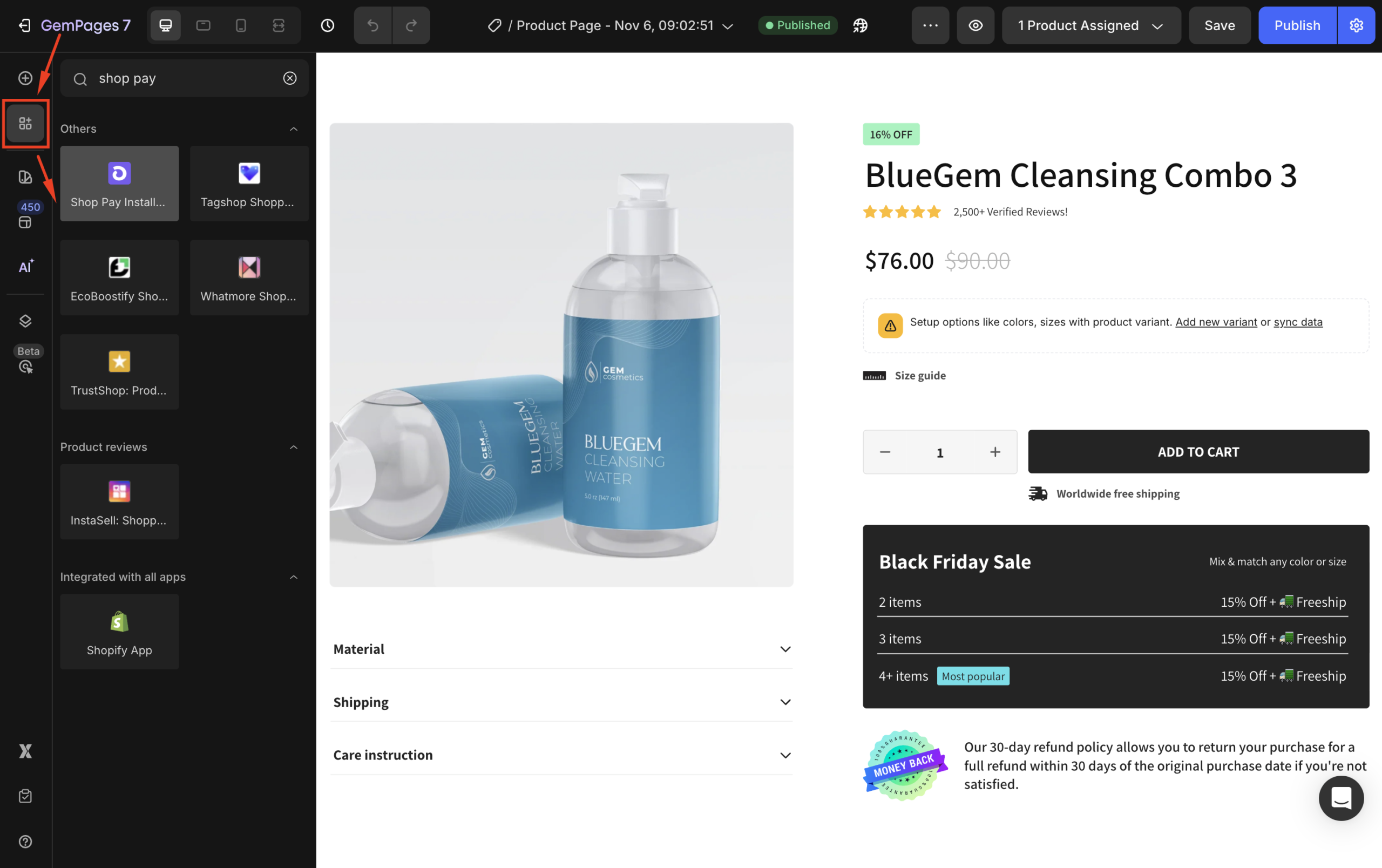The height and width of the screenshot is (868, 1382).
Task: Select the Shop Pay Installments element
Action: tap(119, 184)
